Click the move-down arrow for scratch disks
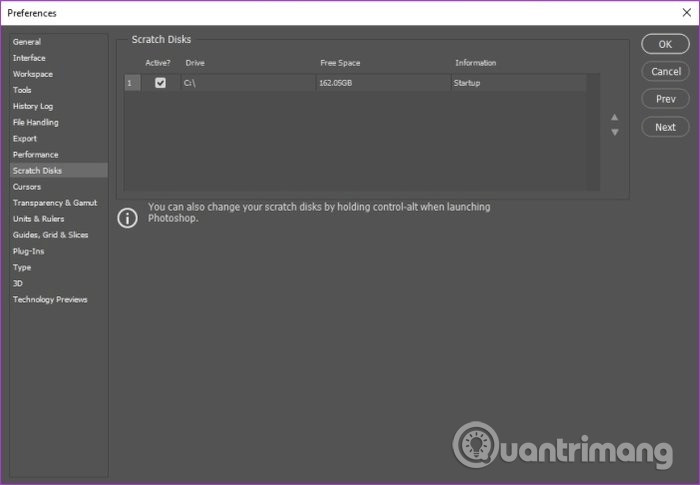This screenshot has width=700, height=485. [x=615, y=132]
